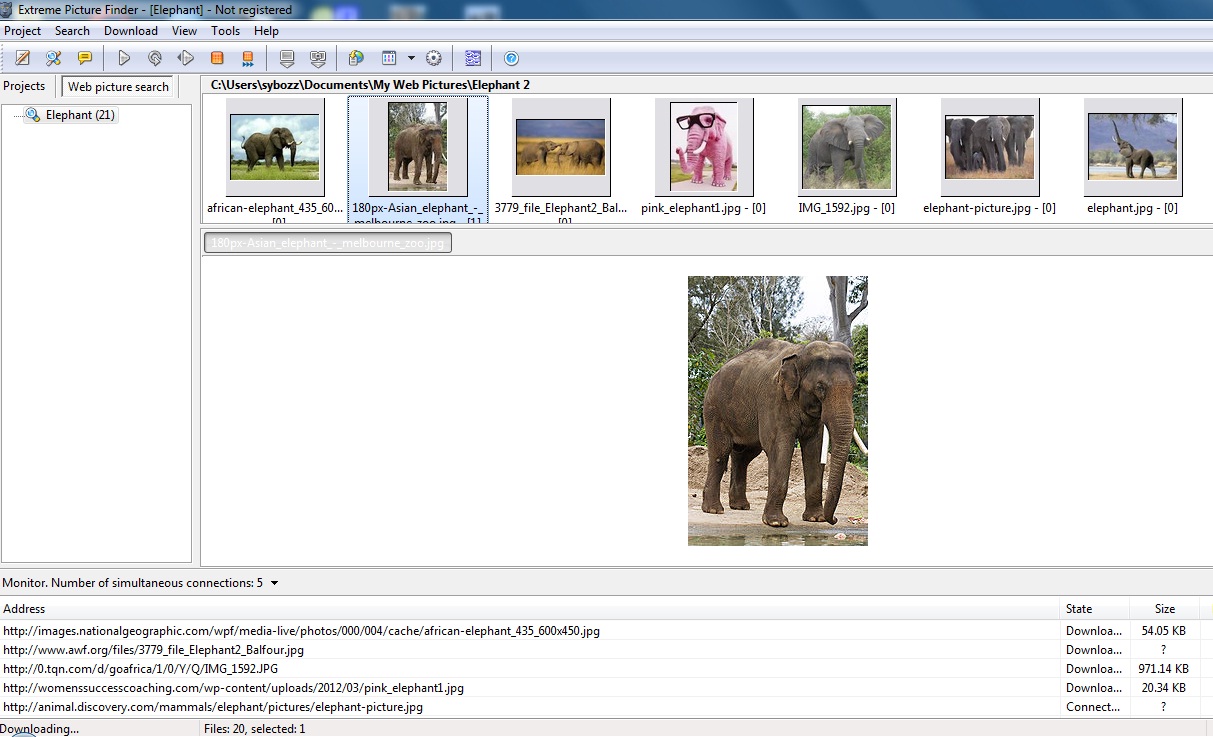Switch to Web picture search tab
The height and width of the screenshot is (737, 1213).
(x=118, y=87)
